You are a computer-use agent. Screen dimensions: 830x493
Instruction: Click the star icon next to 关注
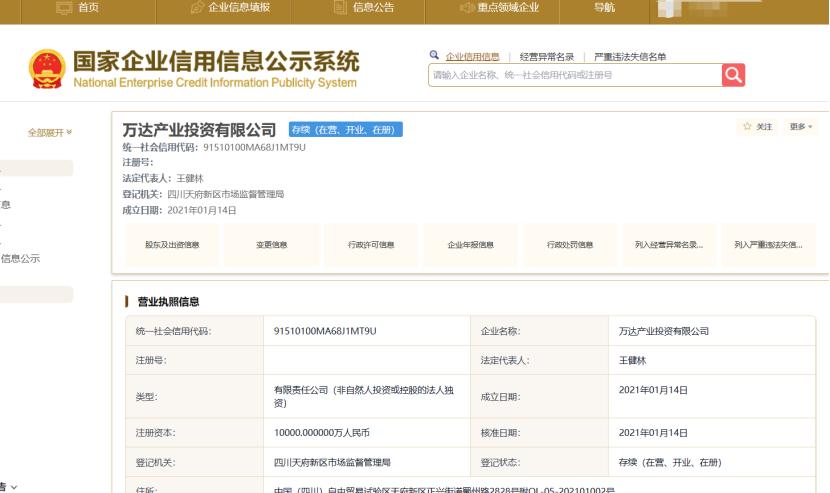coord(747,126)
